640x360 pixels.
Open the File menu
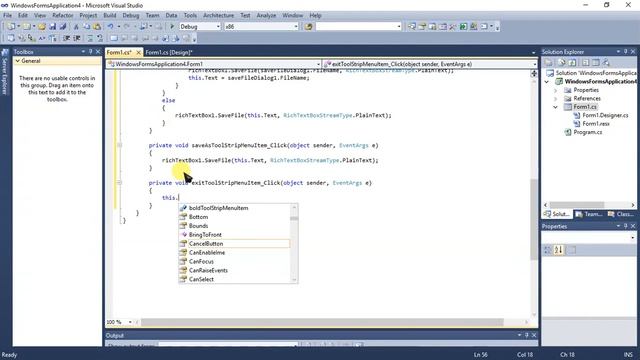(7, 16)
